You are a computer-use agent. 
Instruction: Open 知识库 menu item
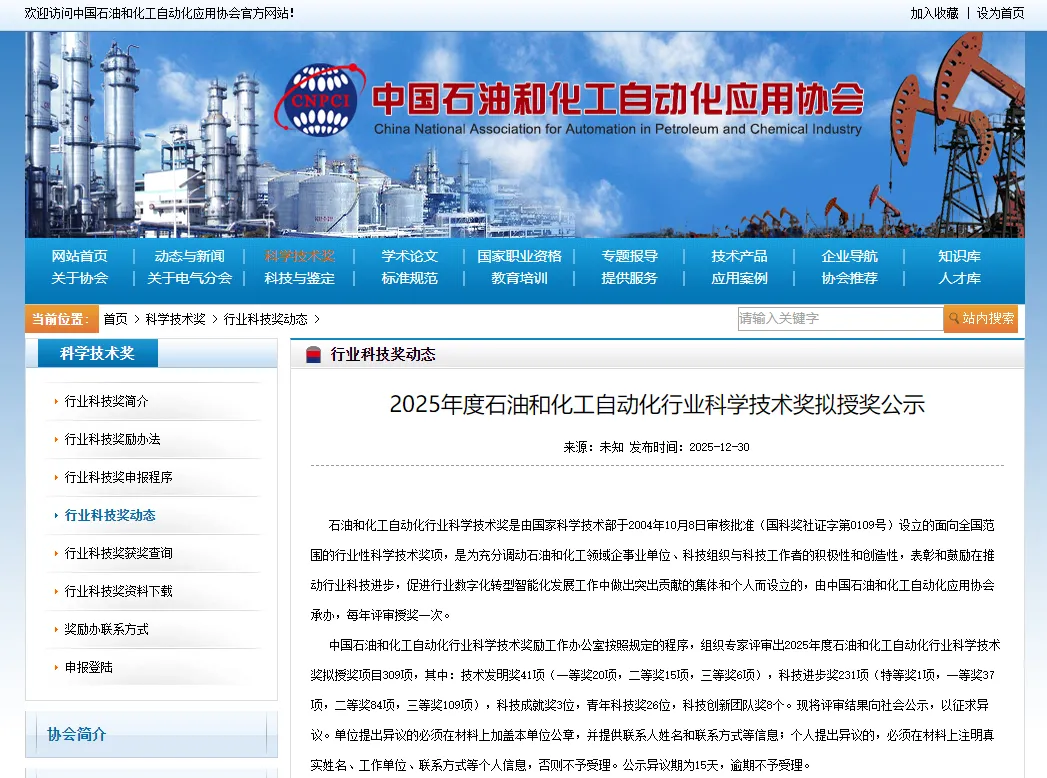coord(960,256)
